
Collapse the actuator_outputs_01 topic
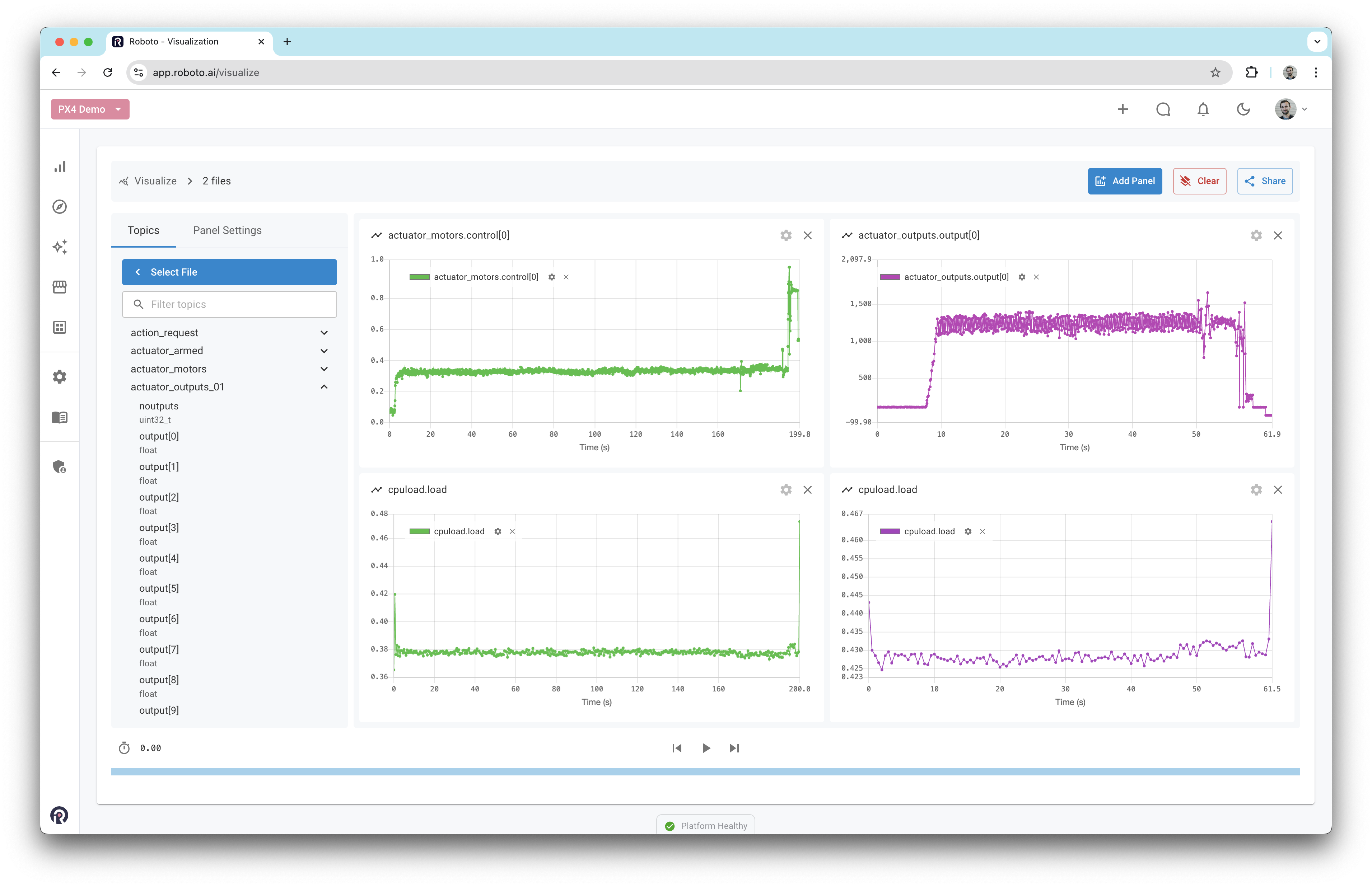point(324,387)
